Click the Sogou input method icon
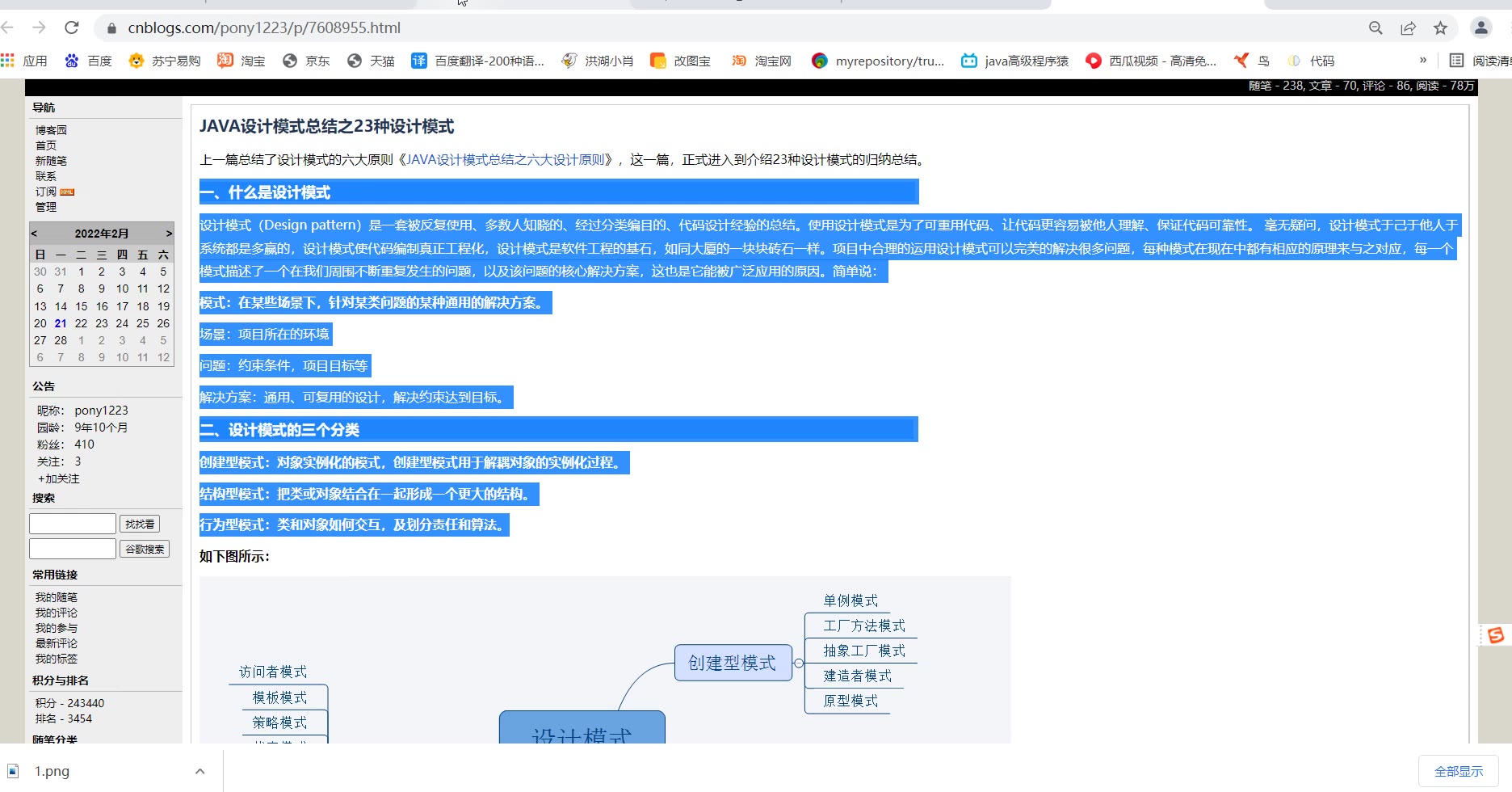This screenshot has height=792, width=1512. [1496, 635]
